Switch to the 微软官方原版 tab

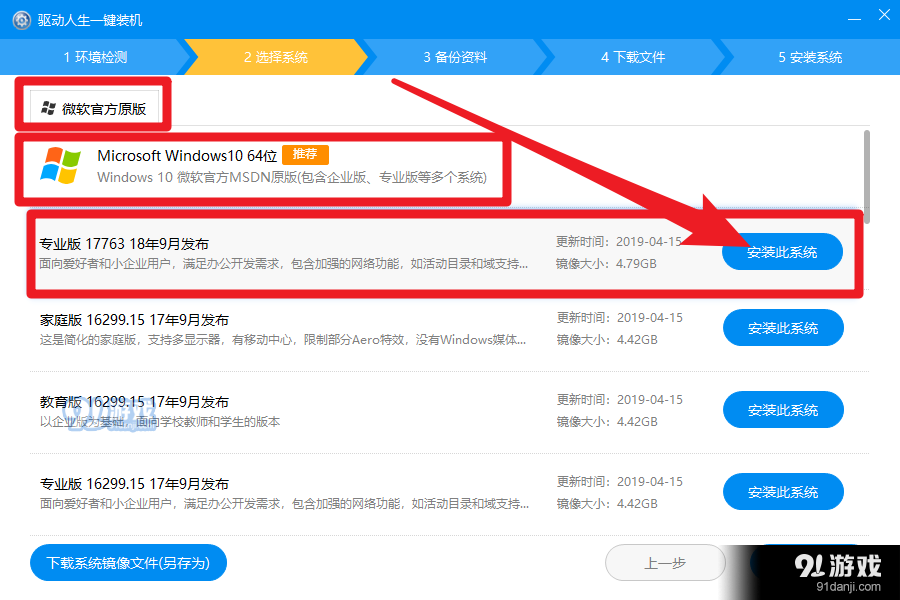click(x=94, y=108)
